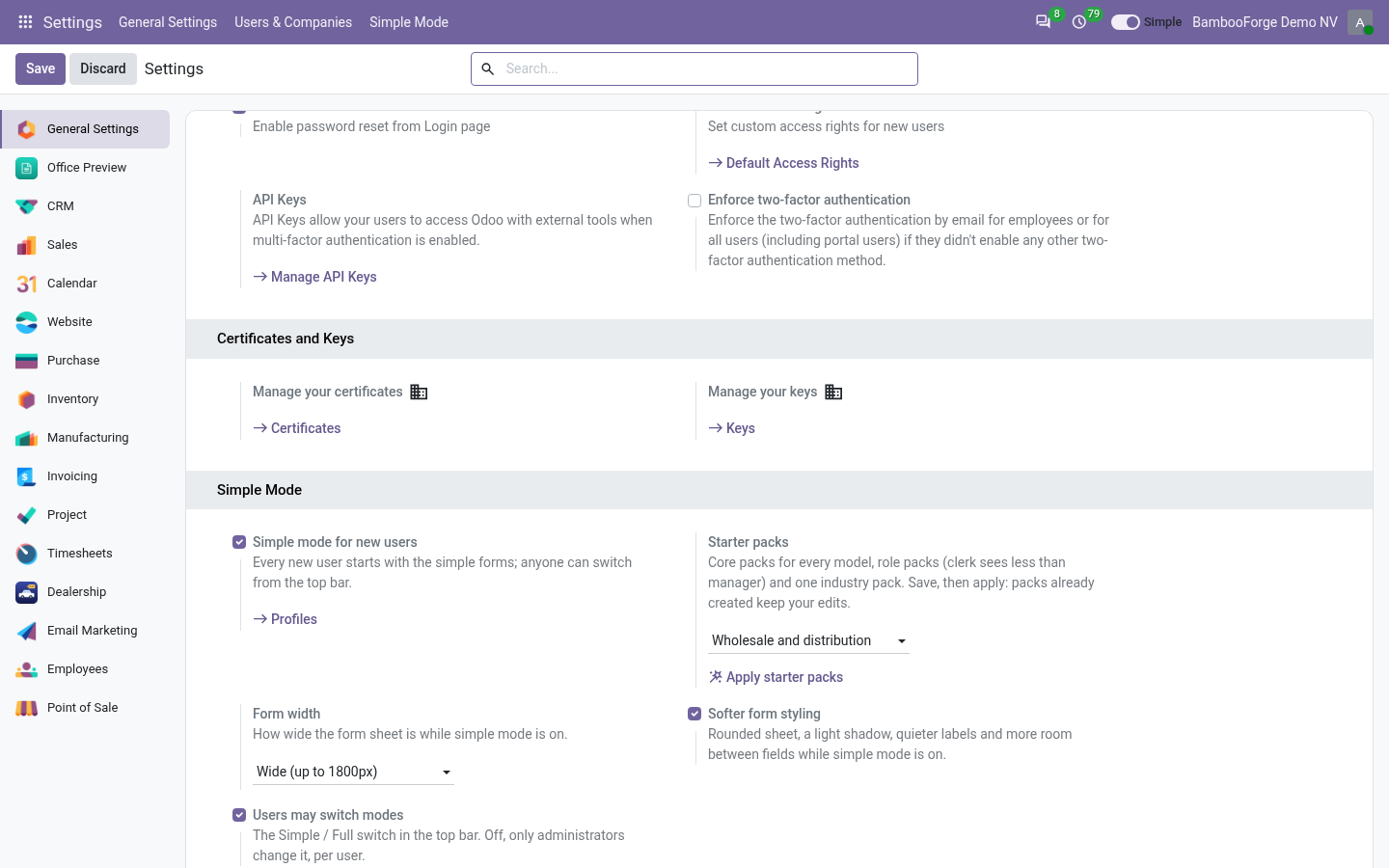The width and height of the screenshot is (1389, 868).
Task: Open Point of Sale settings in sidebar
Action: pos(85,708)
